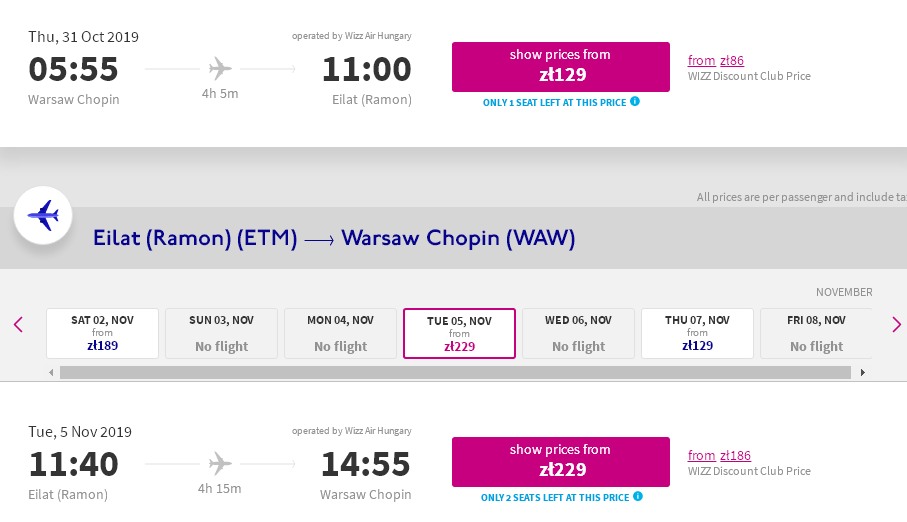This screenshot has height=522, width=907.
Task: Select the THU 07, NOV date tab
Action: tap(697, 333)
